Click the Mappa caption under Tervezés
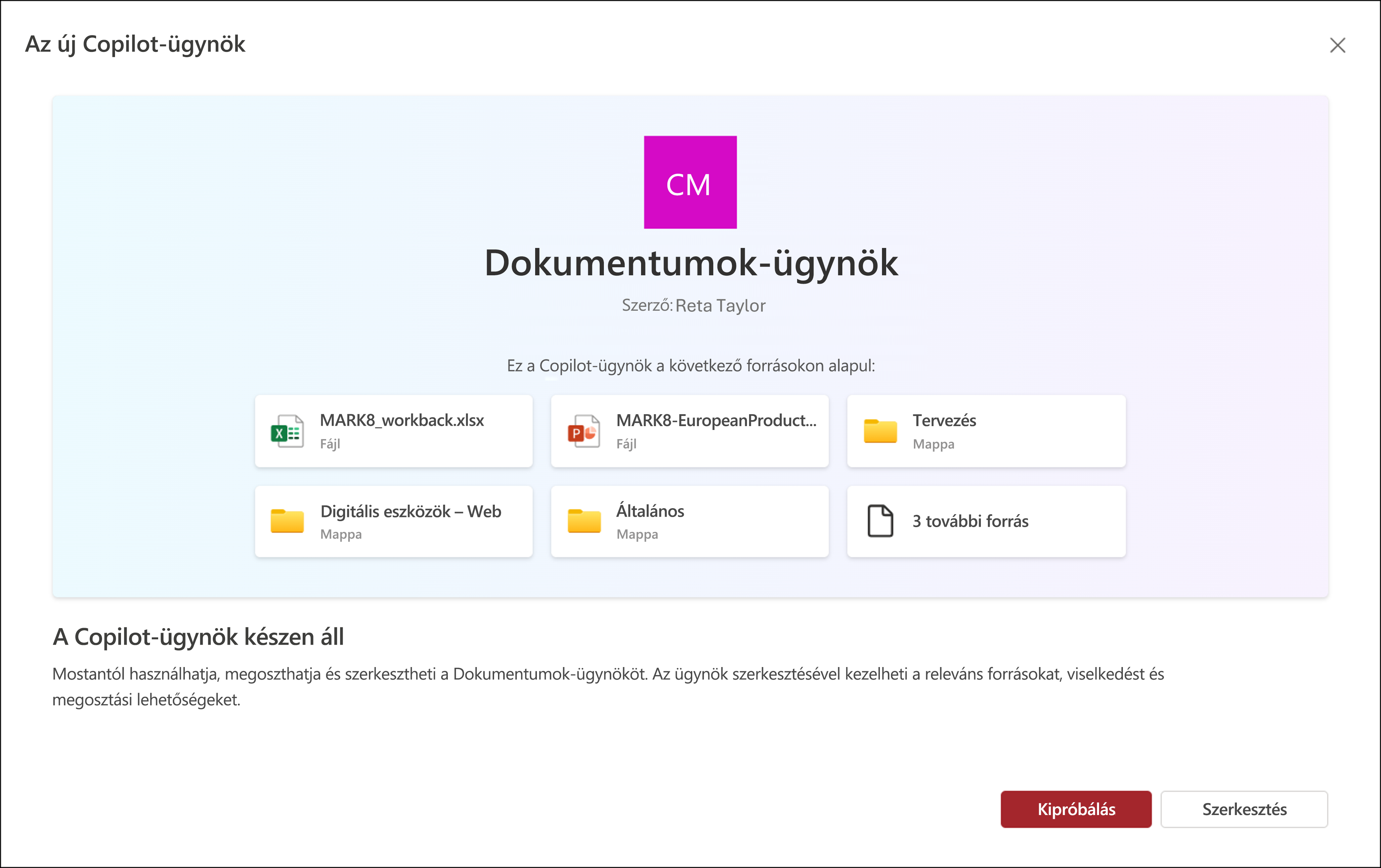 click(933, 444)
